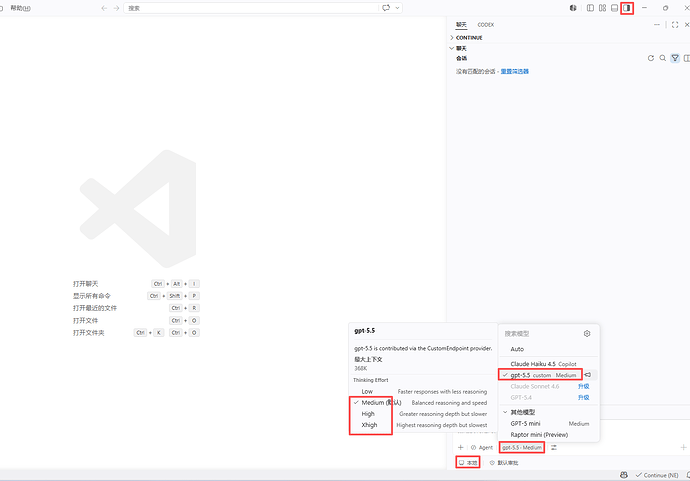Viewport: 690px width, 481px height.
Task: Click 显示所有命令 shortcut label
Action: [x=92, y=296]
